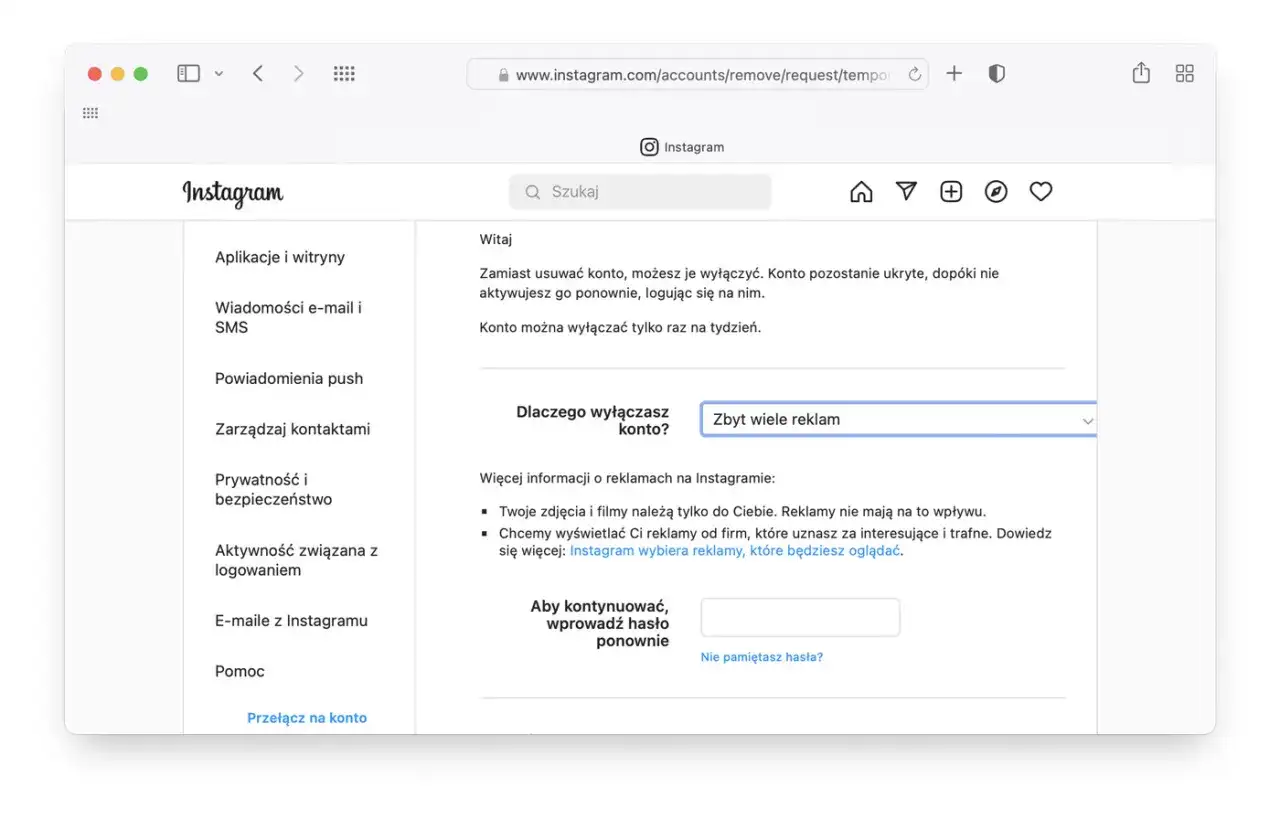Open 'Instagram wybiera reklamy' link
Screen dimensions: 1280x819
[735, 551]
